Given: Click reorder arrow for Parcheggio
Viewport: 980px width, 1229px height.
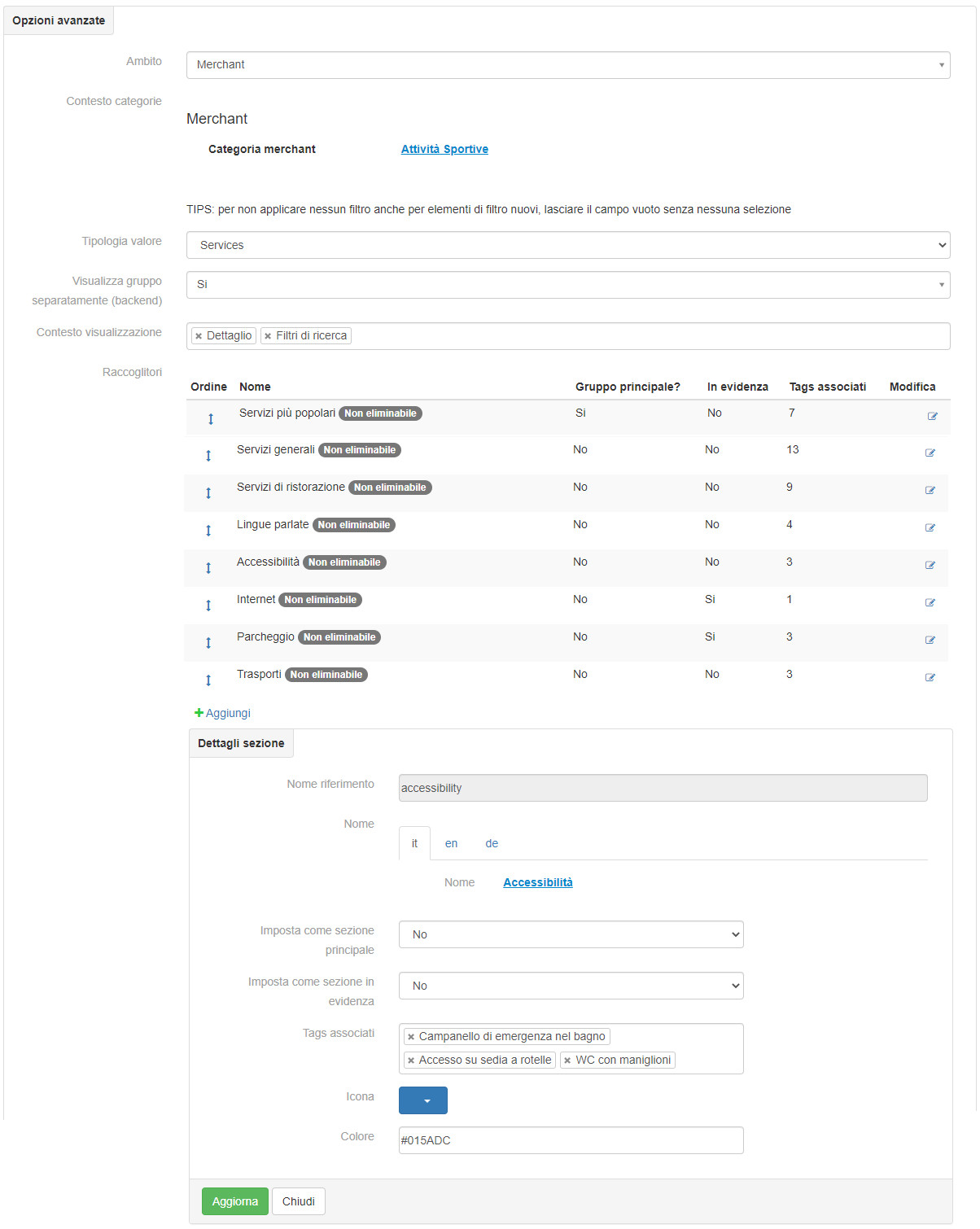Looking at the screenshot, I should coord(208,643).
